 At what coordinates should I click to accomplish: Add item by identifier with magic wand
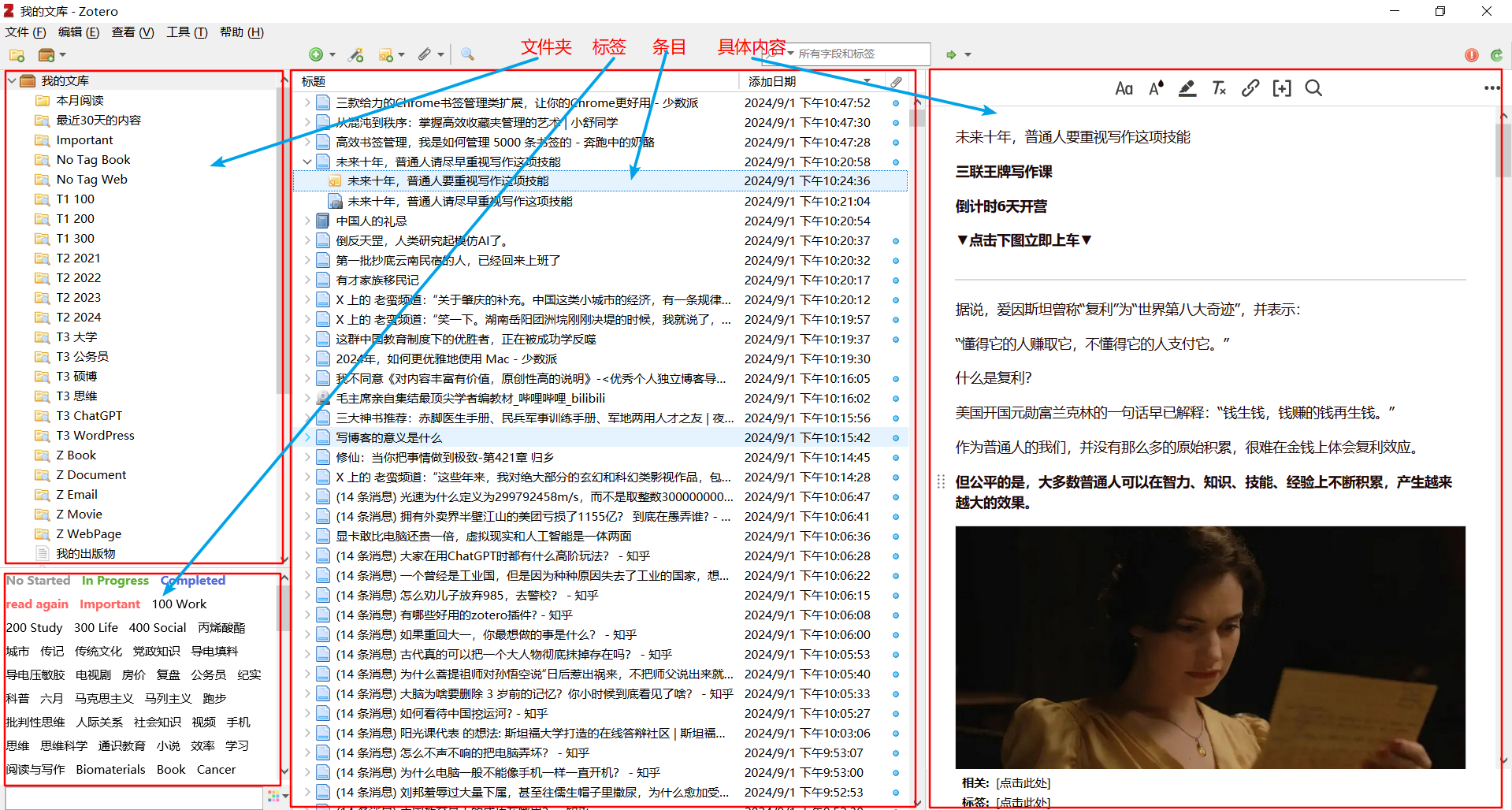coord(356,54)
